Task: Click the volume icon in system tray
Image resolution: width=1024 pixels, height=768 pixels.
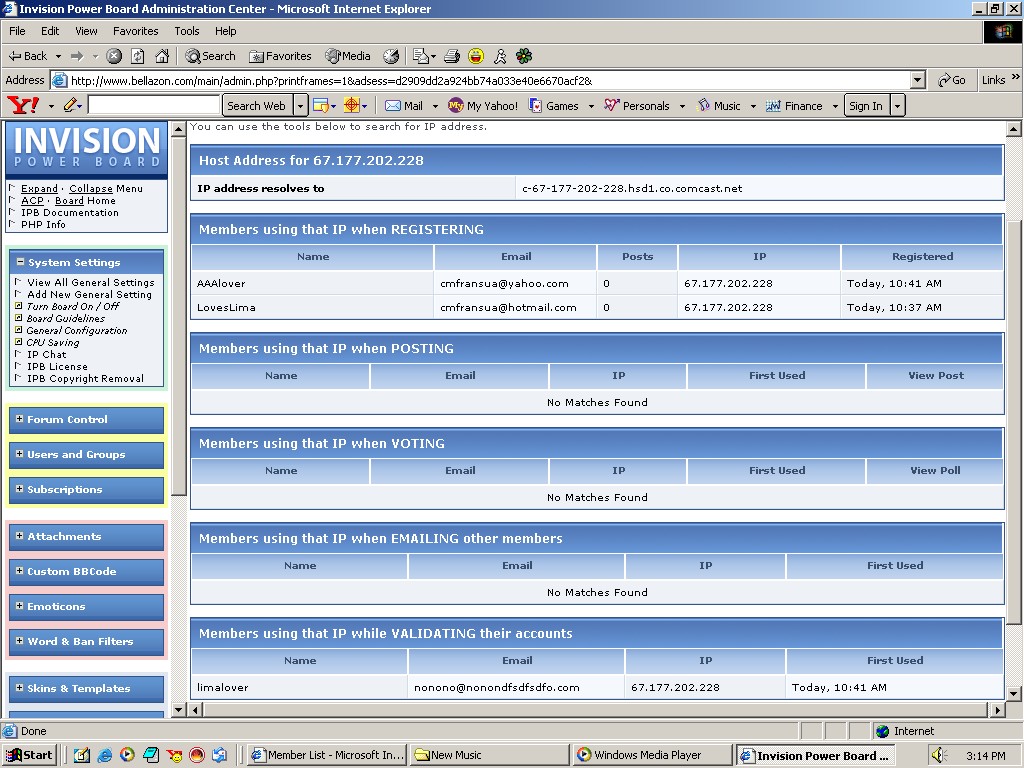Action: [938, 755]
